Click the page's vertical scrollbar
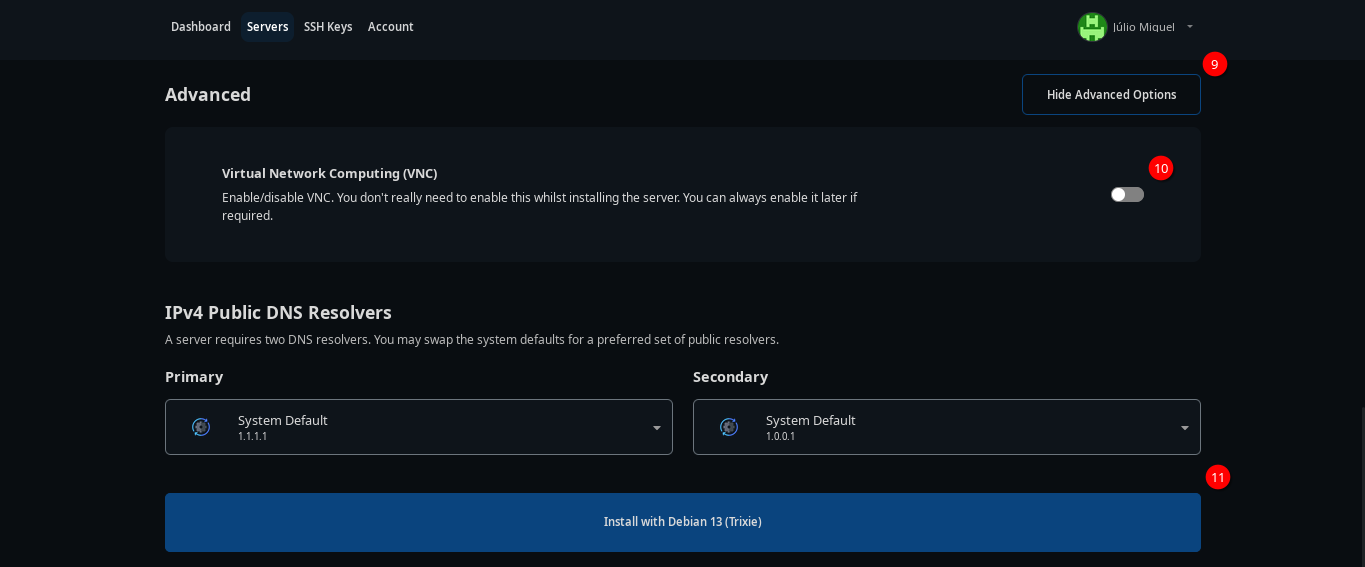This screenshot has height=567, width=1365. click(1361, 480)
